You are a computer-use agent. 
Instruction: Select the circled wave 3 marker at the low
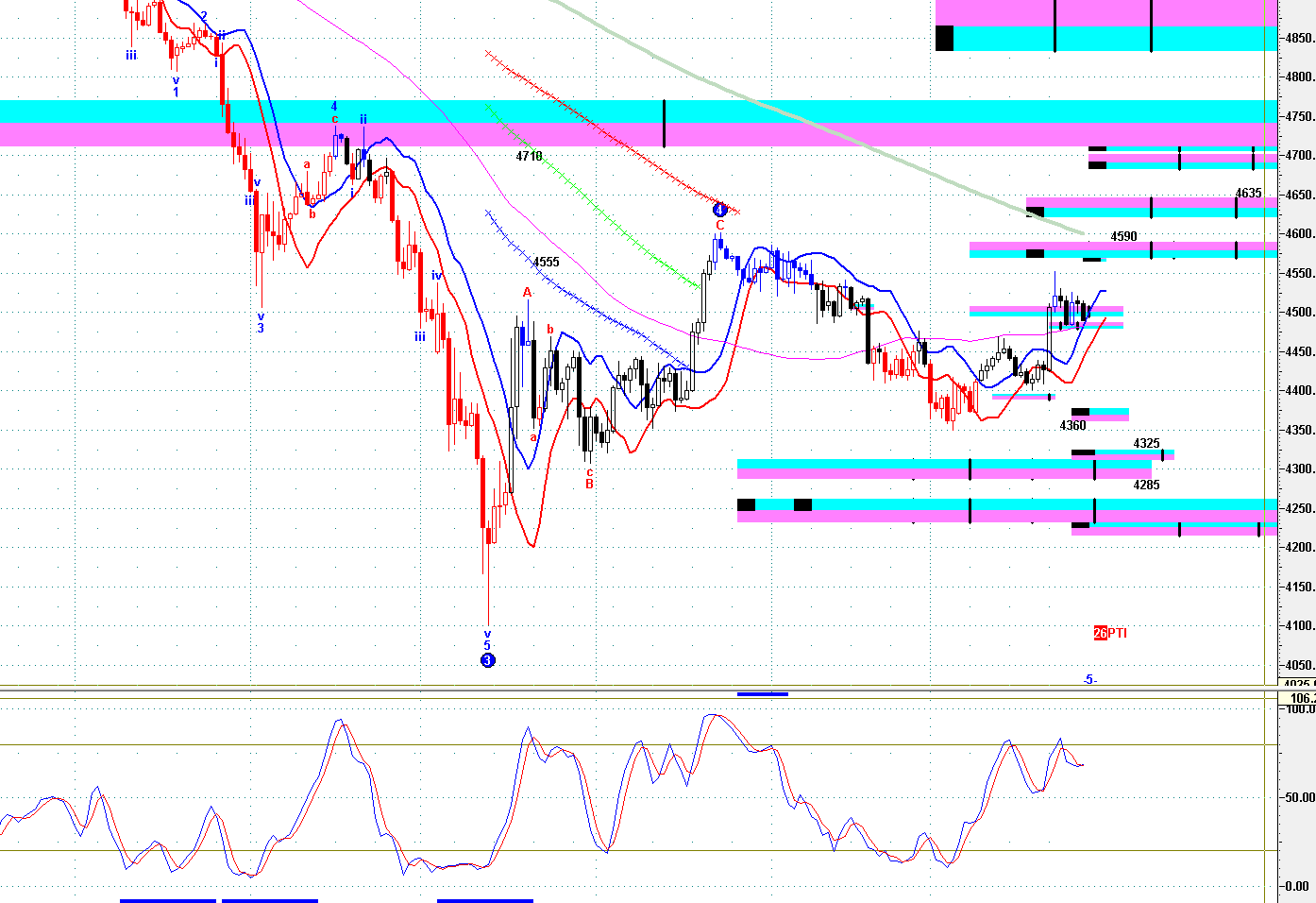[487, 660]
